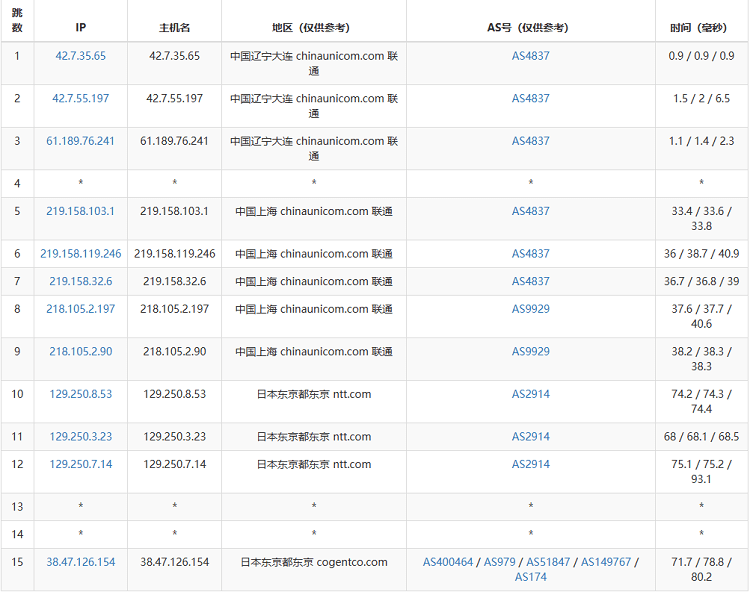Image resolution: width=750 pixels, height=592 pixels.
Task: Select hostname text 219.158.32.6
Action: tap(175, 282)
